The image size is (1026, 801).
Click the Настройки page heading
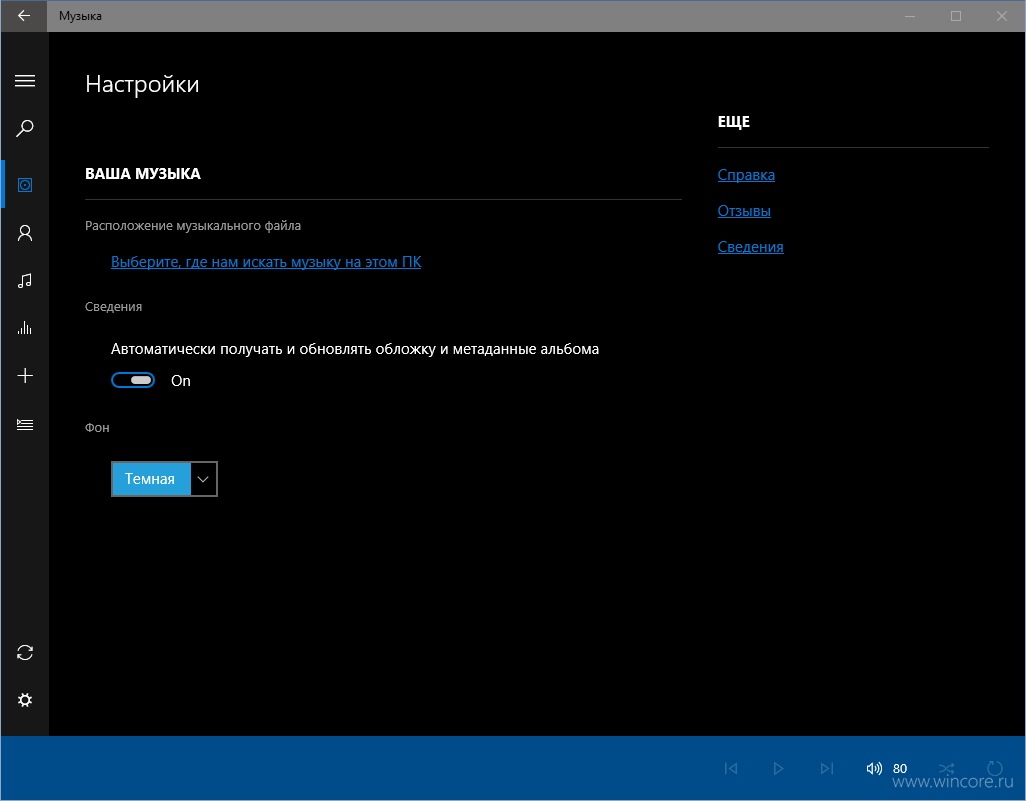coord(142,84)
